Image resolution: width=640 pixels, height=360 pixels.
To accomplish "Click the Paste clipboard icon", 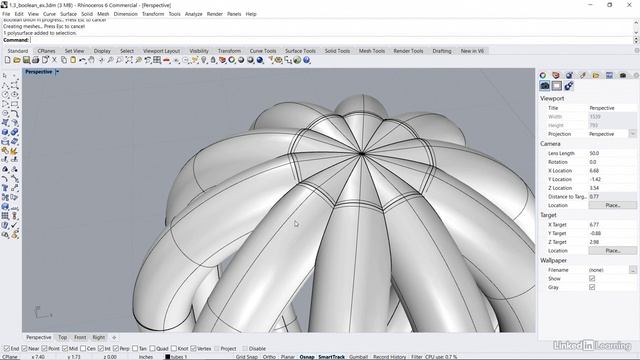I will click(x=73, y=60).
